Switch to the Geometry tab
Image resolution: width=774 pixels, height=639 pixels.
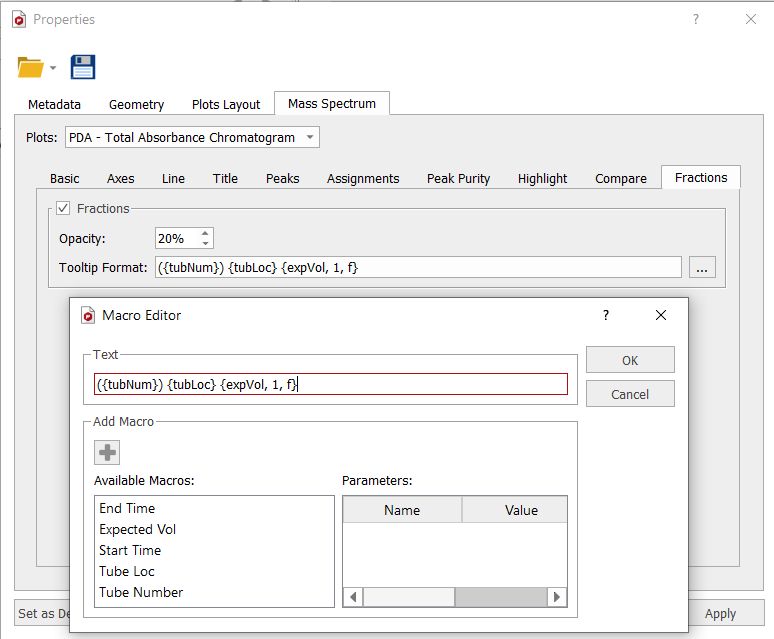136,105
